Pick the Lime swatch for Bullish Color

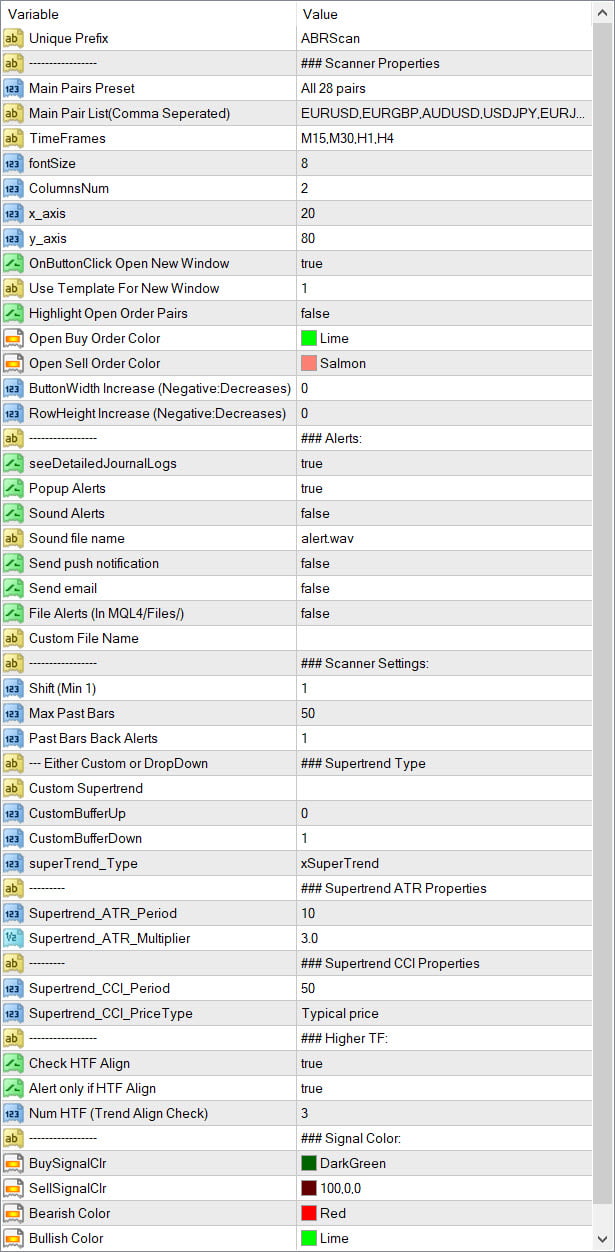(308, 1238)
